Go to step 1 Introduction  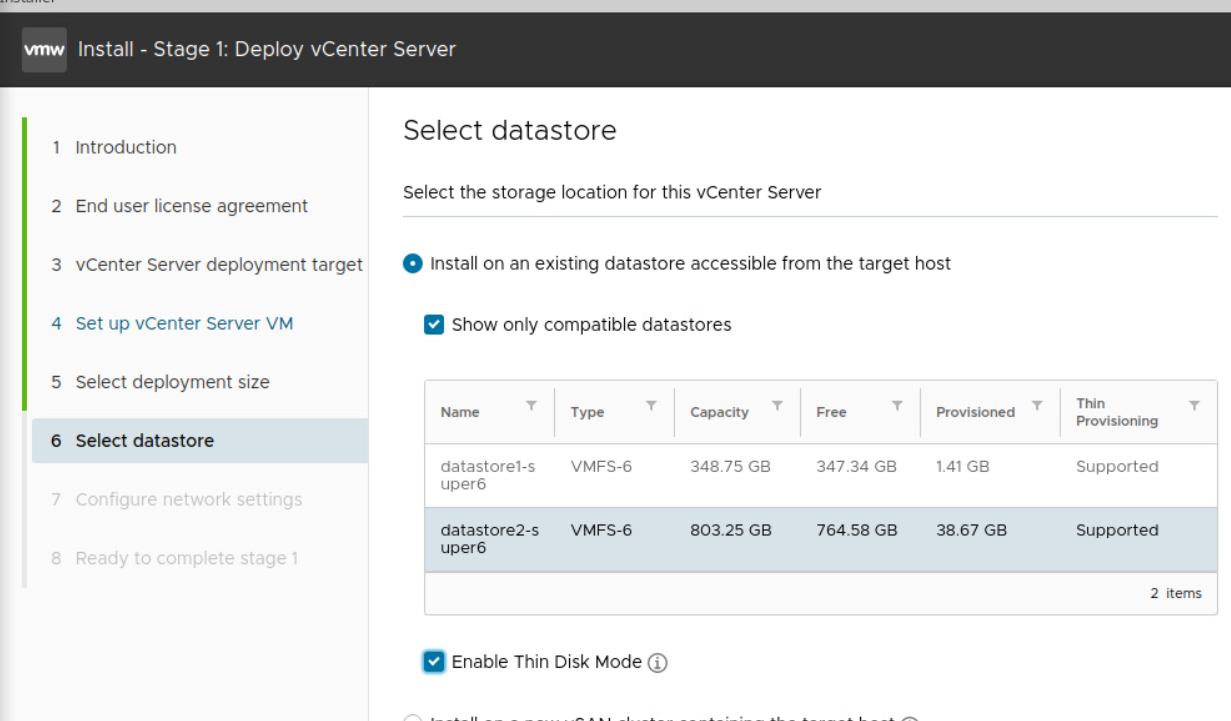tap(126, 147)
